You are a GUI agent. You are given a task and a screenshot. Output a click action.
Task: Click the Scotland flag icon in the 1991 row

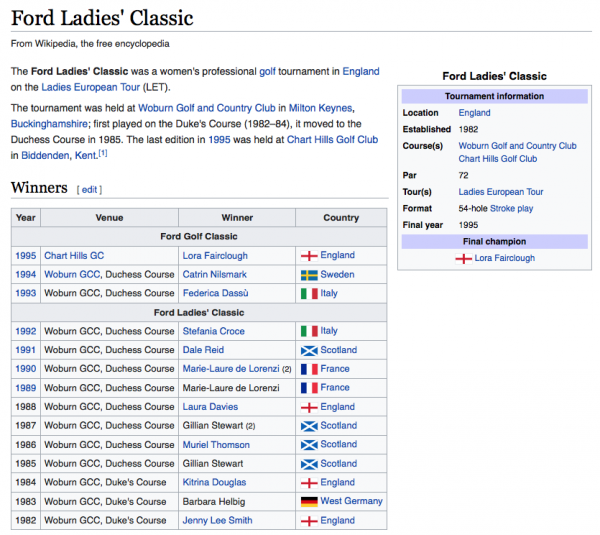tap(309, 350)
